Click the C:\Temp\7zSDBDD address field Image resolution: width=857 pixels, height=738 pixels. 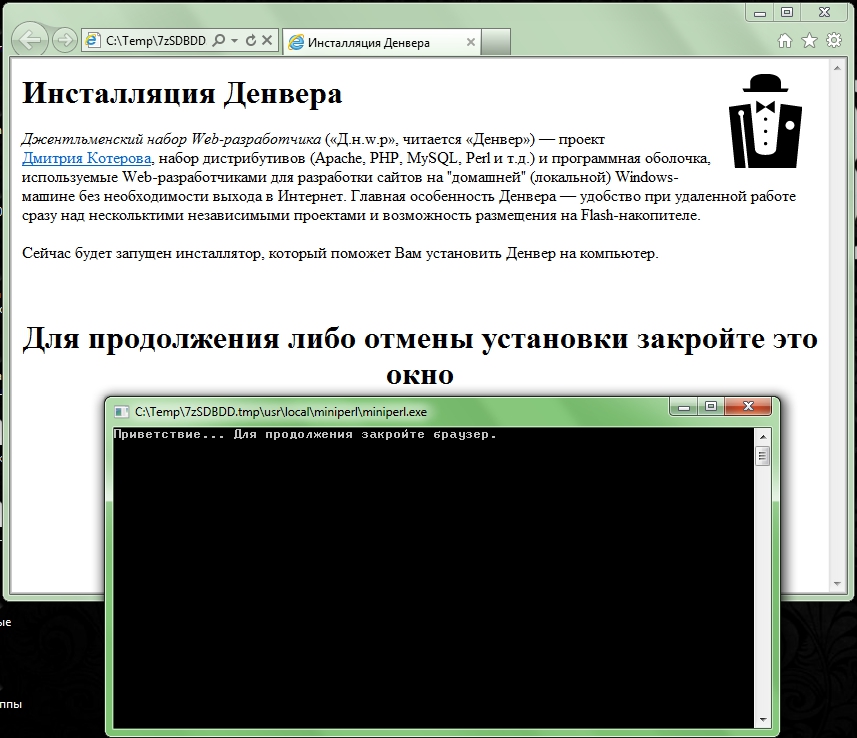pos(156,40)
